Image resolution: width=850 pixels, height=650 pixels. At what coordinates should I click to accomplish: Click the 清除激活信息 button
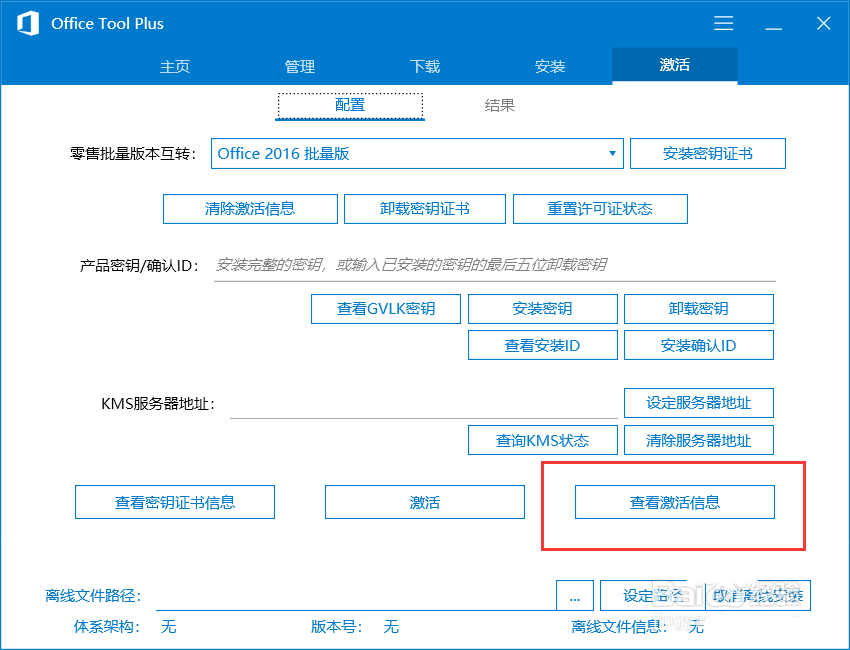(x=250, y=209)
